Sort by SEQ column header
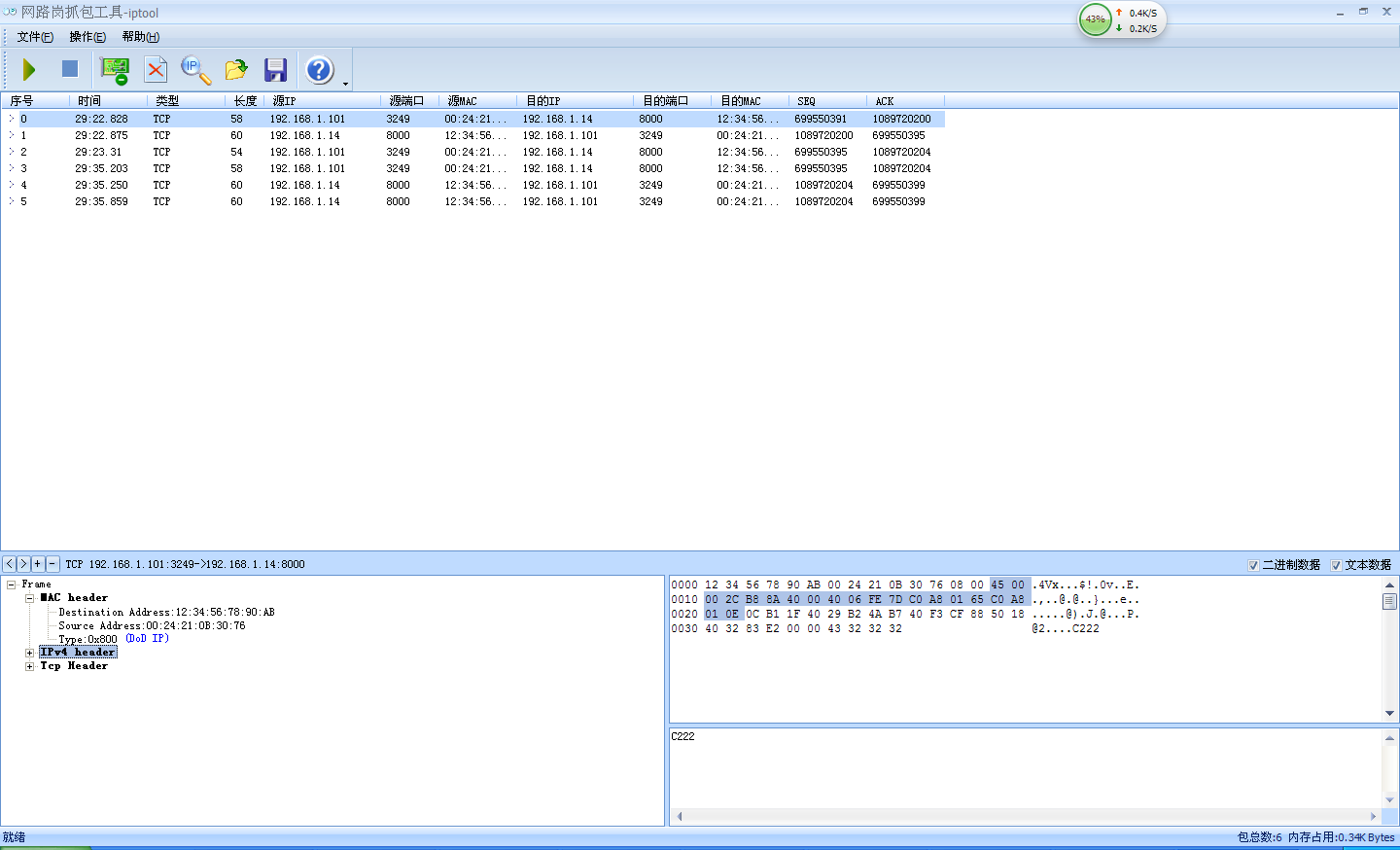1400x850 pixels. 827,101
